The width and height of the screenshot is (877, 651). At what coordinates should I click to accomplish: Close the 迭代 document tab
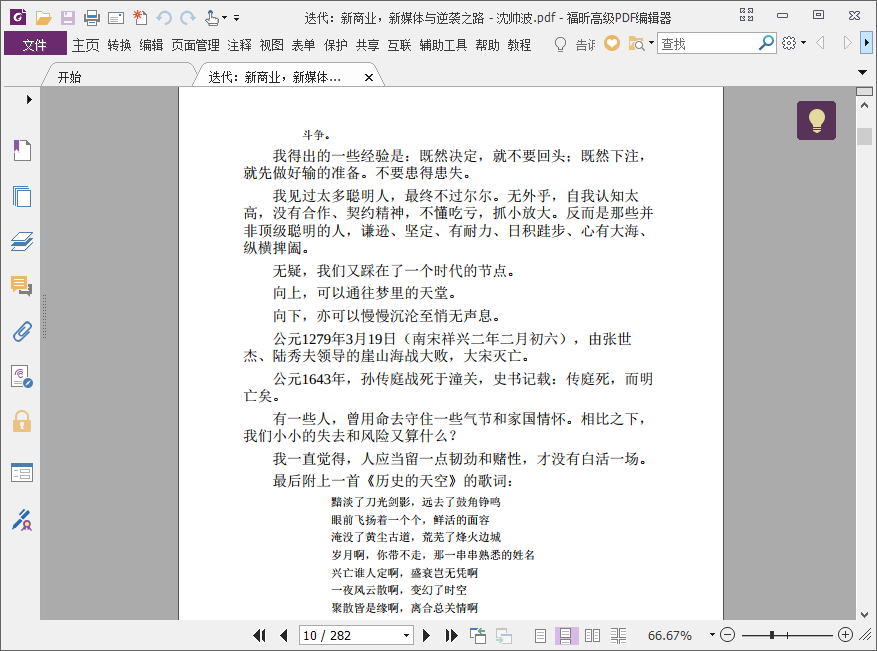pos(369,77)
